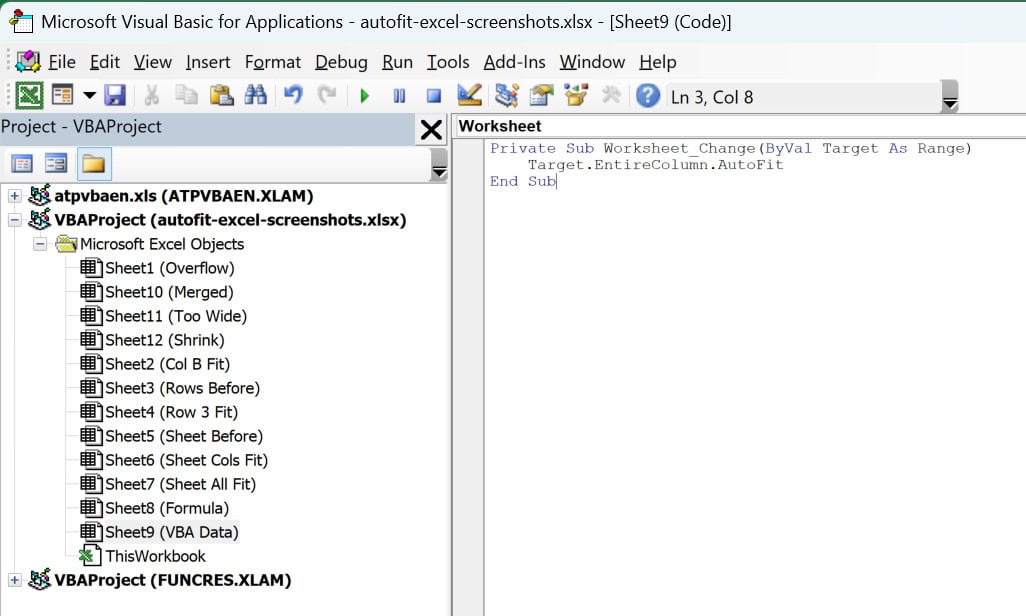Expand the VBAProject (FUNCRES.XLAM) node
1026x616 pixels.
14,580
